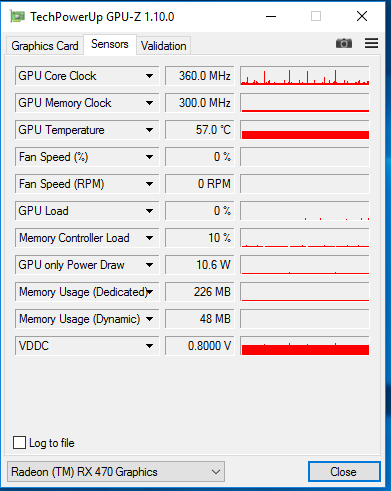Open the Fan Speed (%) dropdown arrow
391x491 pixels.
[x=149, y=157]
